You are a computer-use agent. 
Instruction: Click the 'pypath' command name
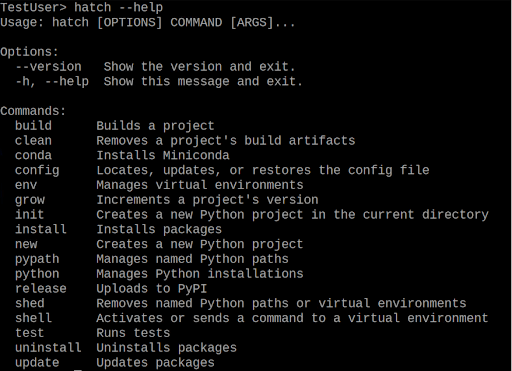37,259
